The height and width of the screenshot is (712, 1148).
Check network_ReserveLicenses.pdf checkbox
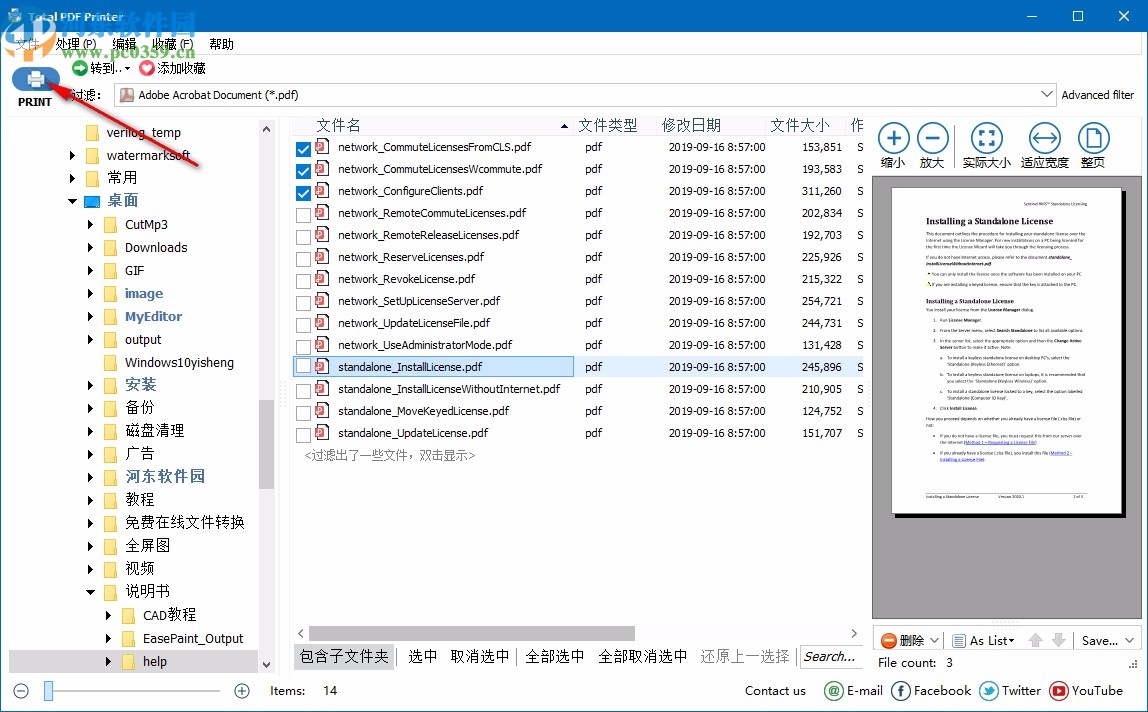tap(303, 259)
